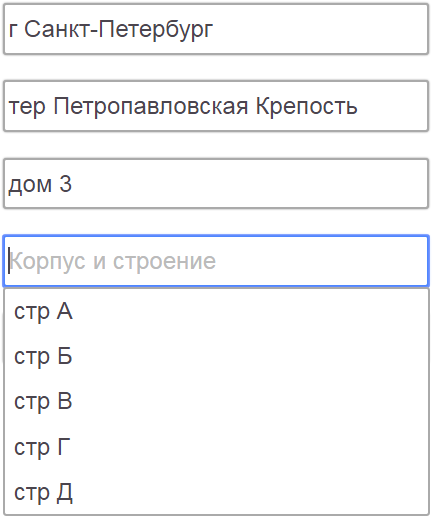Focus the 'г Санкт-Петербург' city field
The width and height of the screenshot is (432, 518).
[x=216, y=29]
